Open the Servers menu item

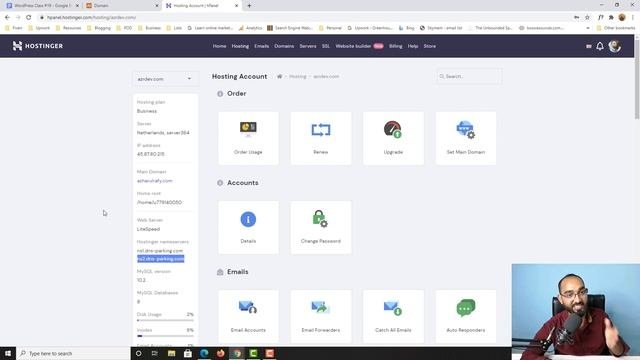[x=308, y=46]
